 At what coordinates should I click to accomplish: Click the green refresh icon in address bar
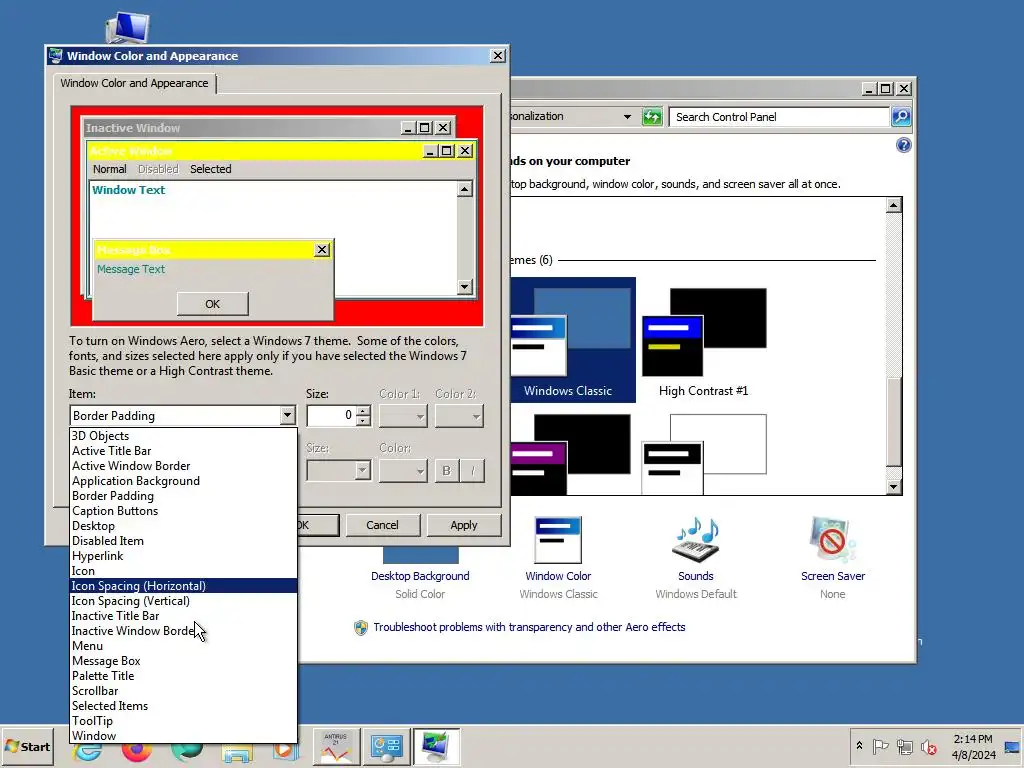pos(652,117)
